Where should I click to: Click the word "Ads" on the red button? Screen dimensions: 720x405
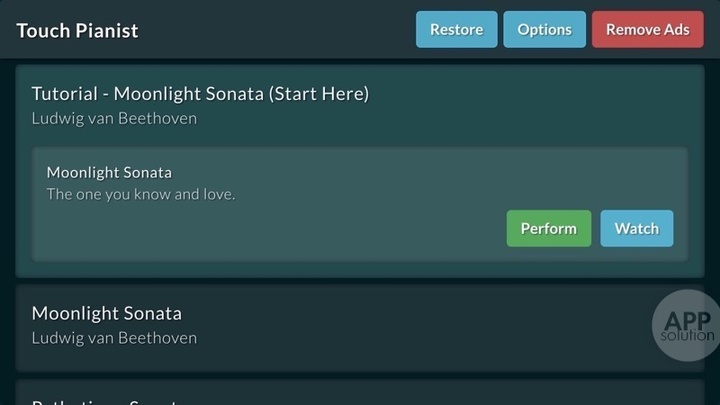point(675,30)
